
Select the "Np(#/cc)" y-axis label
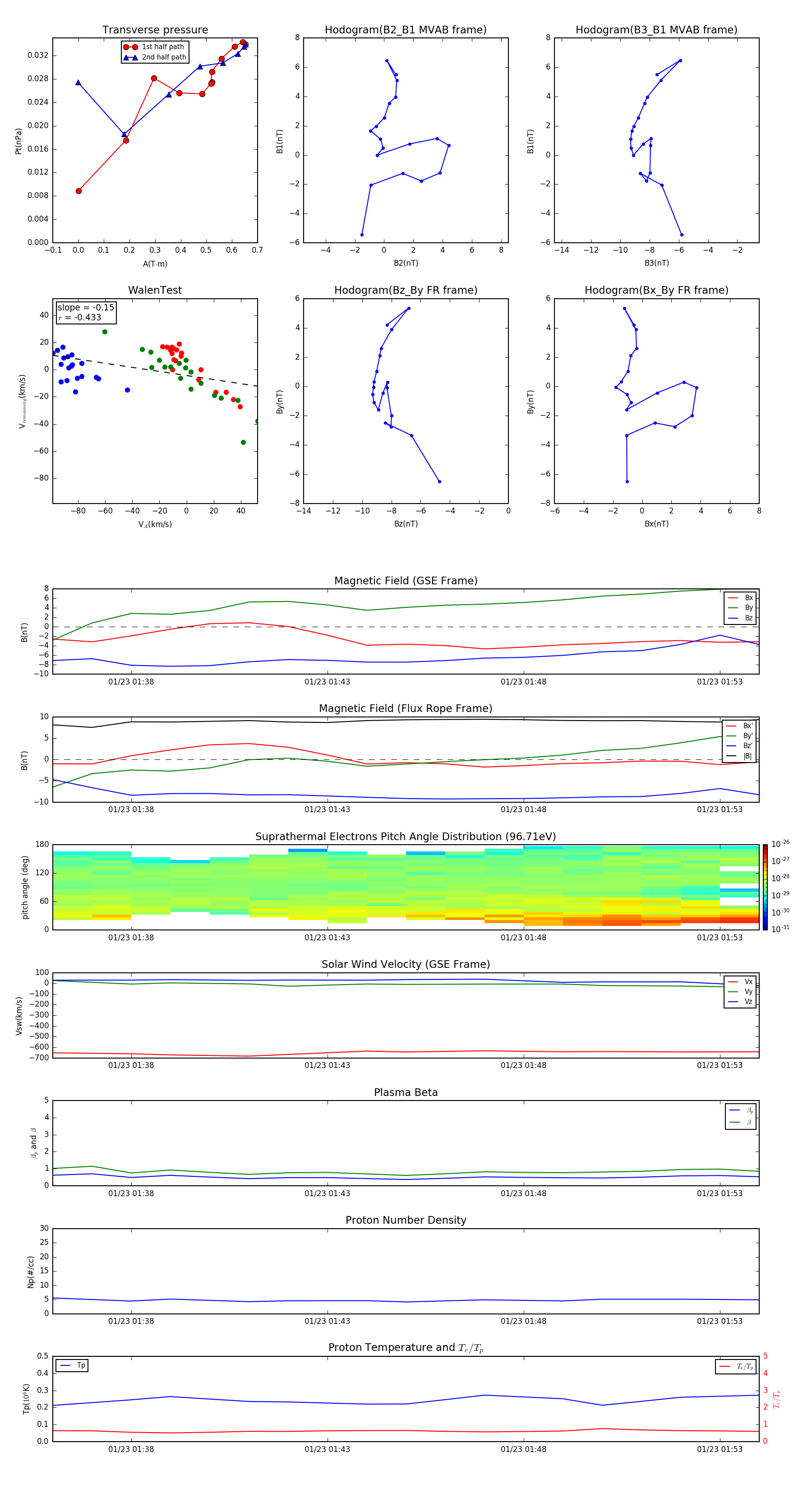[x=31, y=1272]
